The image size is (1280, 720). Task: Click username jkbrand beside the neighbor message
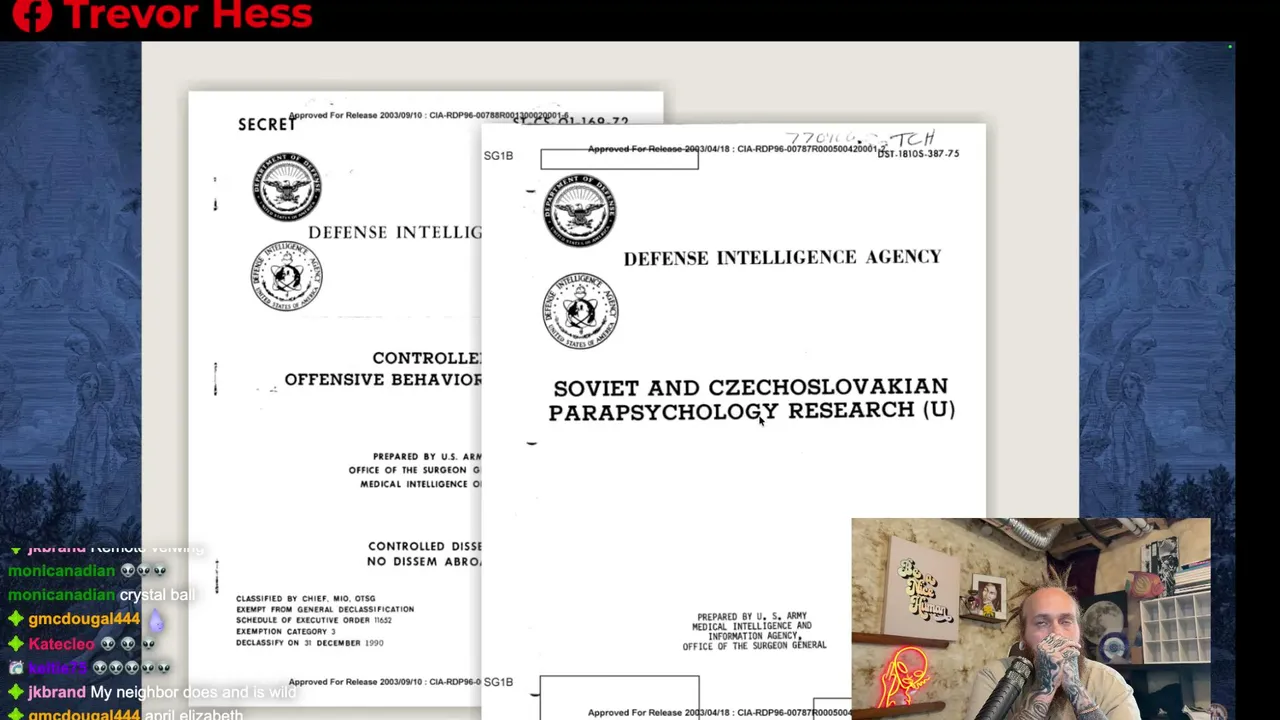click(x=57, y=692)
